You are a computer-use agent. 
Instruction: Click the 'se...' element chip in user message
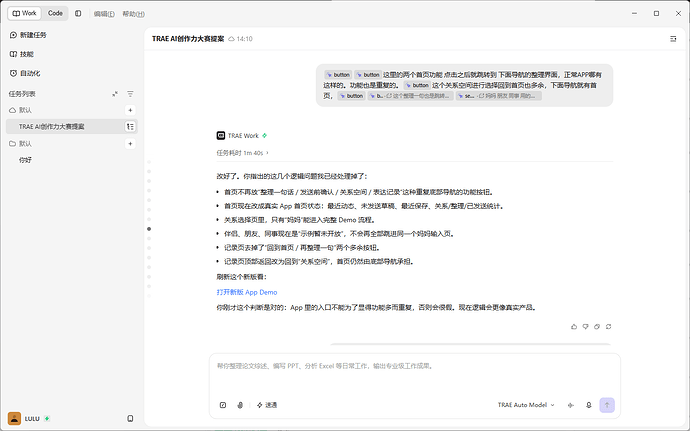(x=498, y=96)
